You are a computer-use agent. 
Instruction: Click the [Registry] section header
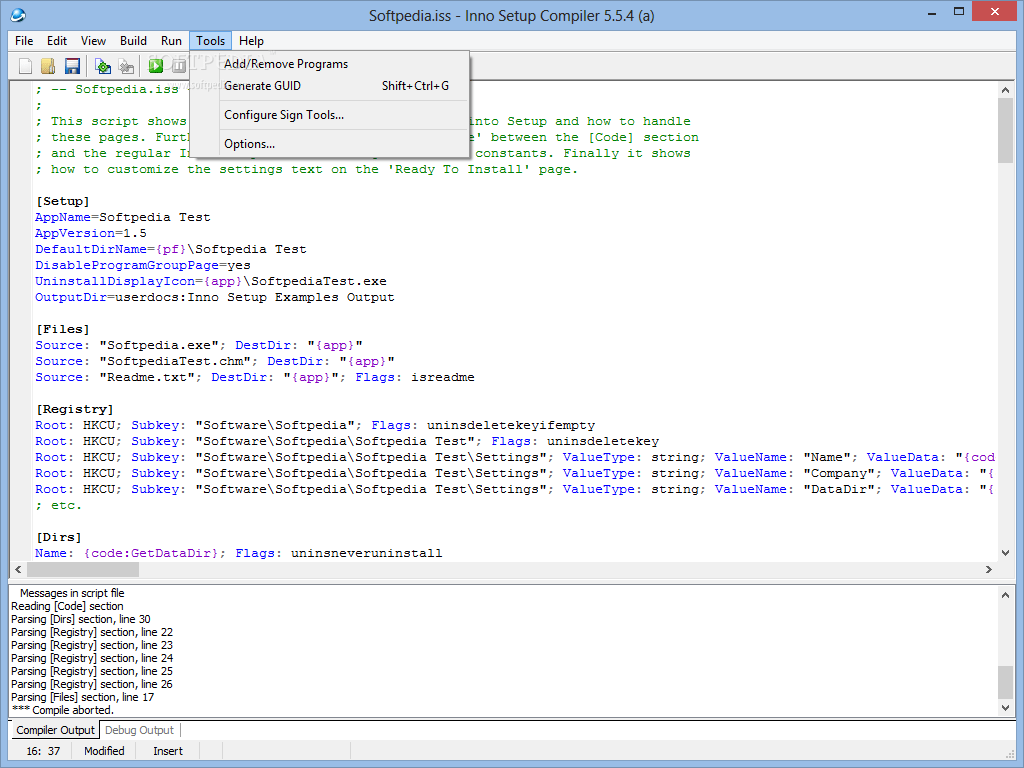pos(74,409)
